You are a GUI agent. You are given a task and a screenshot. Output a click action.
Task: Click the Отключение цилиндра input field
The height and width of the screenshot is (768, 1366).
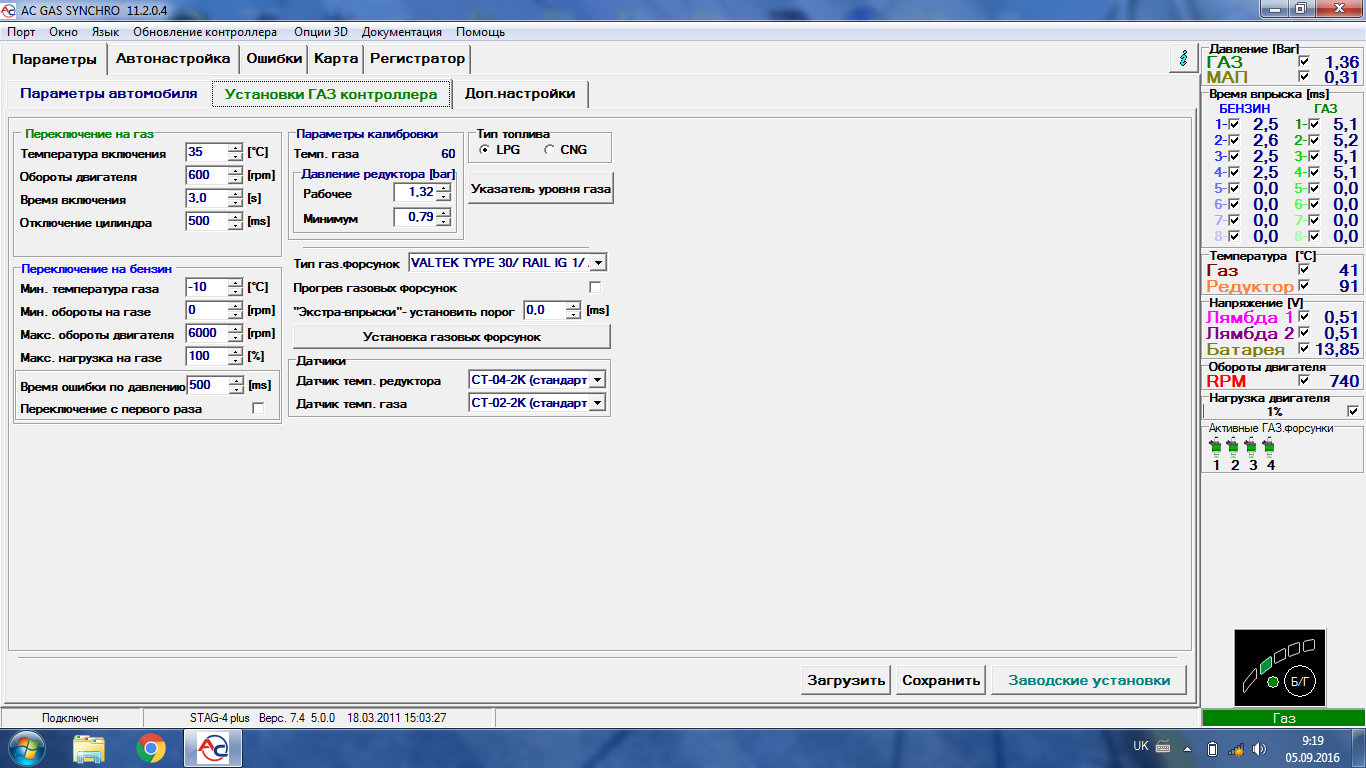207,221
